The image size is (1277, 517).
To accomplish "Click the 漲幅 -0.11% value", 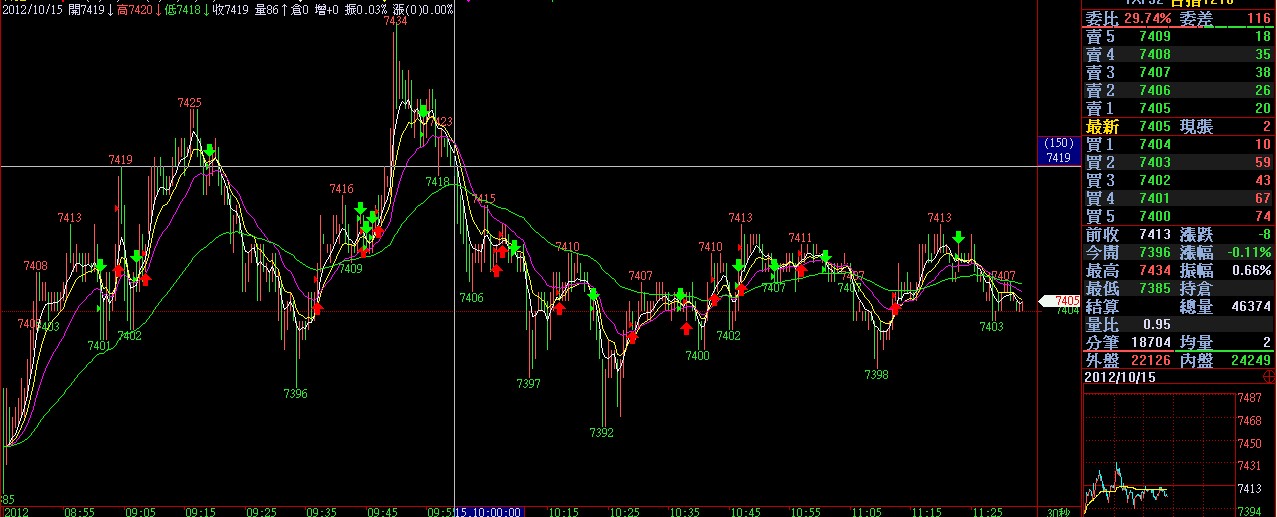I will pos(1248,252).
